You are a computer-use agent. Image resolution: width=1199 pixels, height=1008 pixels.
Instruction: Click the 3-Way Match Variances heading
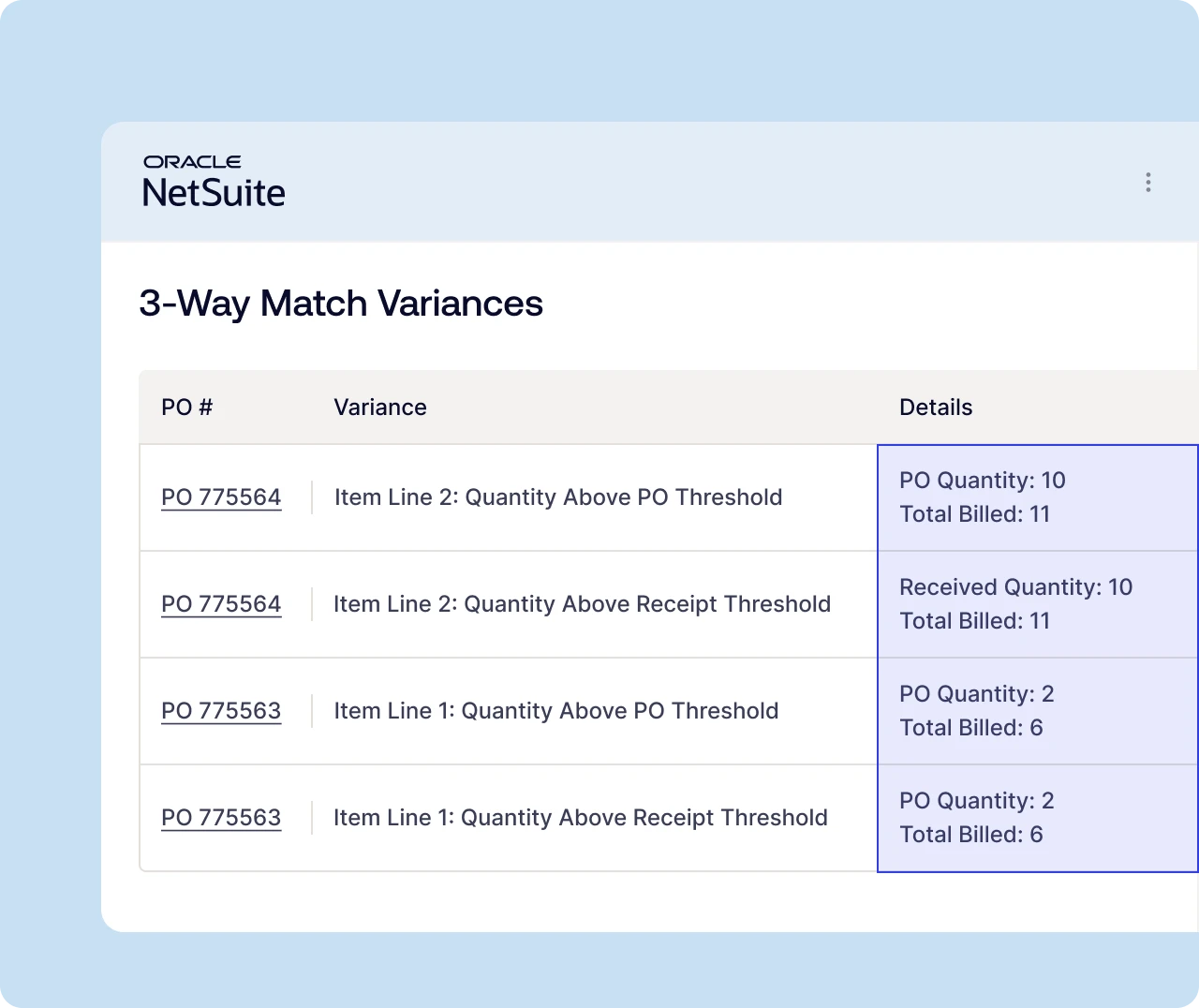tap(341, 304)
